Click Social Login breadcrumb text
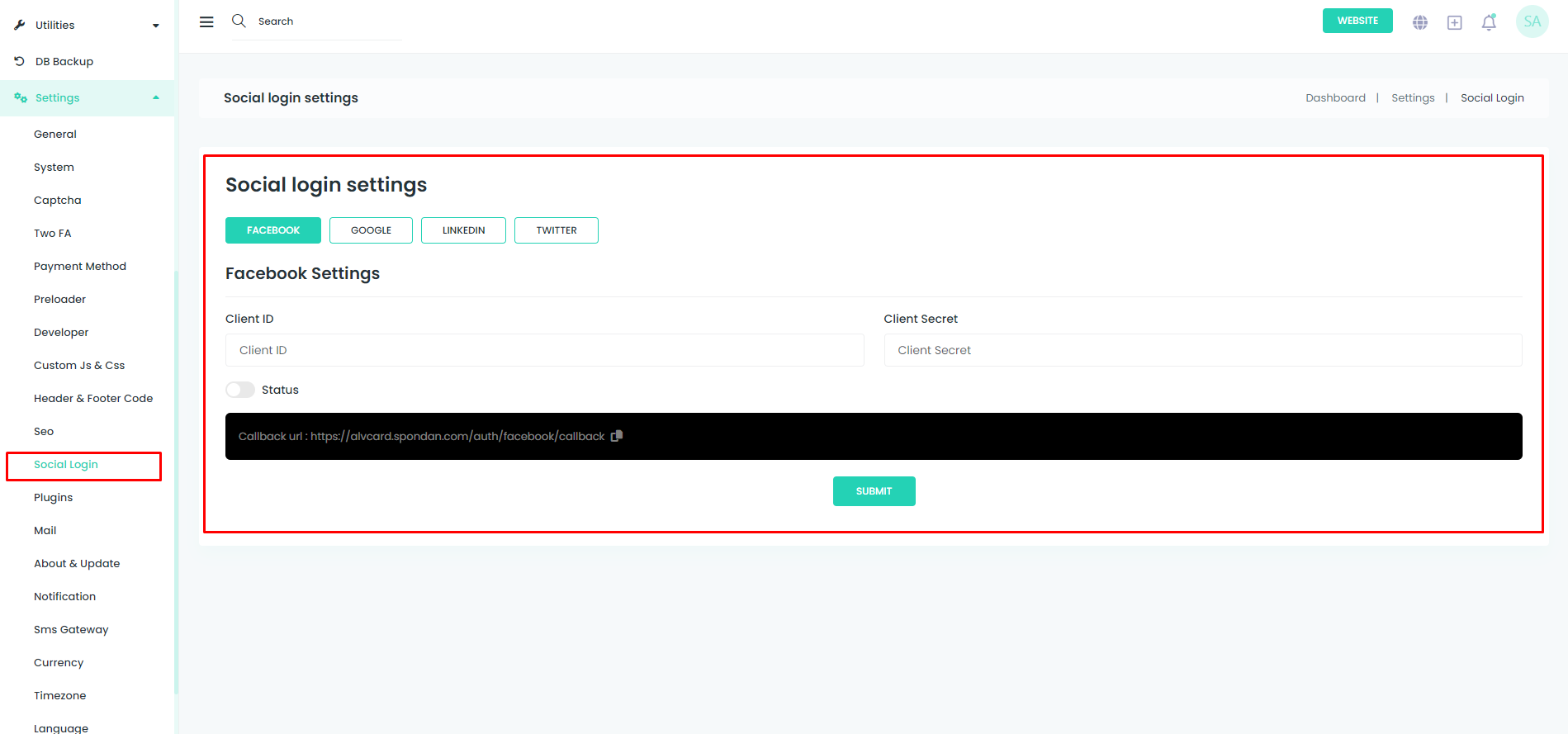The width and height of the screenshot is (1568, 734). click(x=1492, y=97)
